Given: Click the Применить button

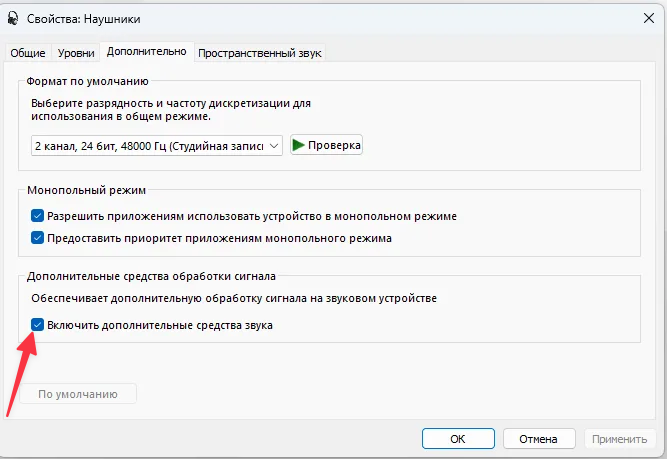Looking at the screenshot, I should (619, 438).
